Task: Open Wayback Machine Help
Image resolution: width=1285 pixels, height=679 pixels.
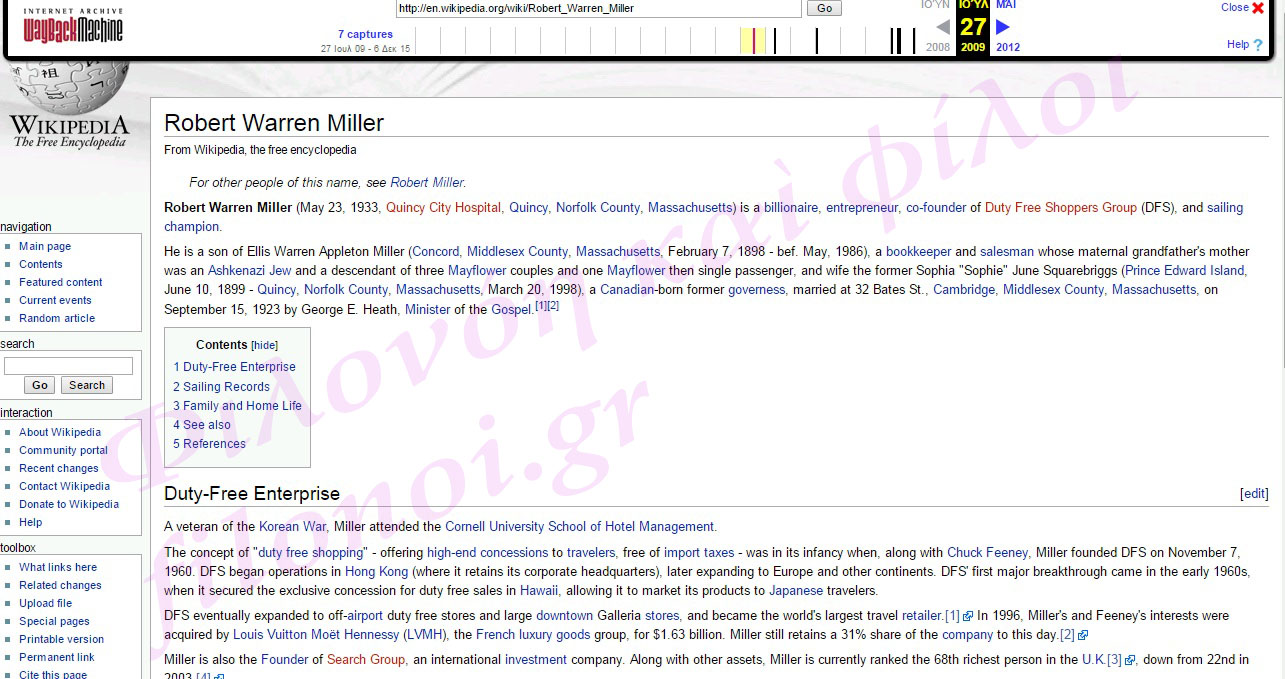Action: click(1244, 44)
